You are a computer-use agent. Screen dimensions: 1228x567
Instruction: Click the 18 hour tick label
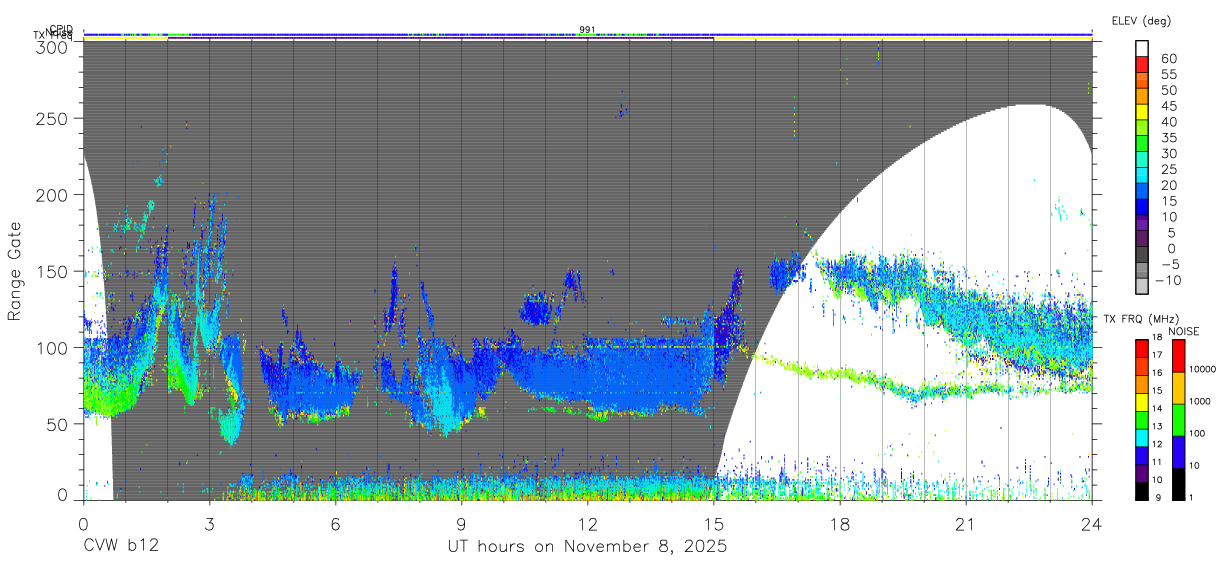point(839,523)
